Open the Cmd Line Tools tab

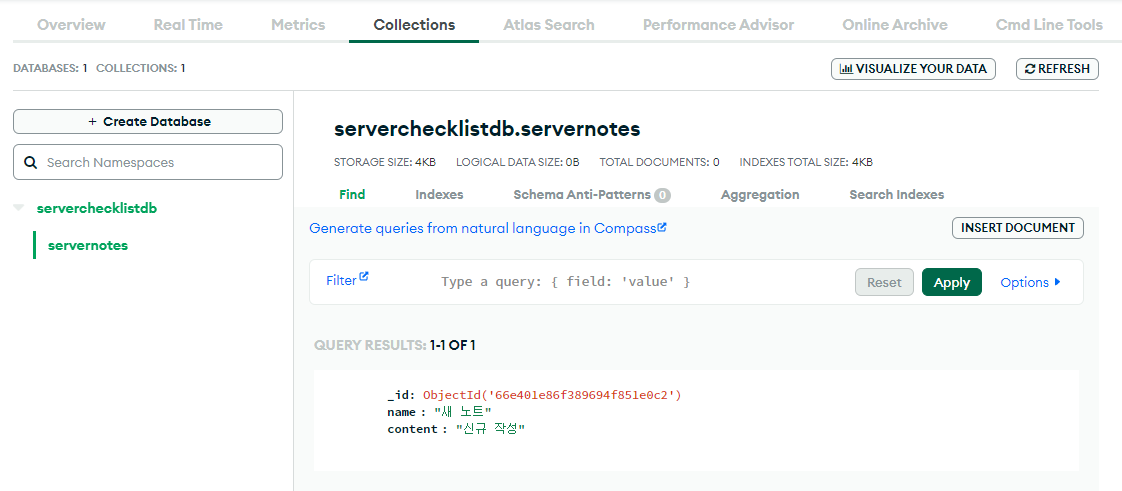click(1049, 24)
